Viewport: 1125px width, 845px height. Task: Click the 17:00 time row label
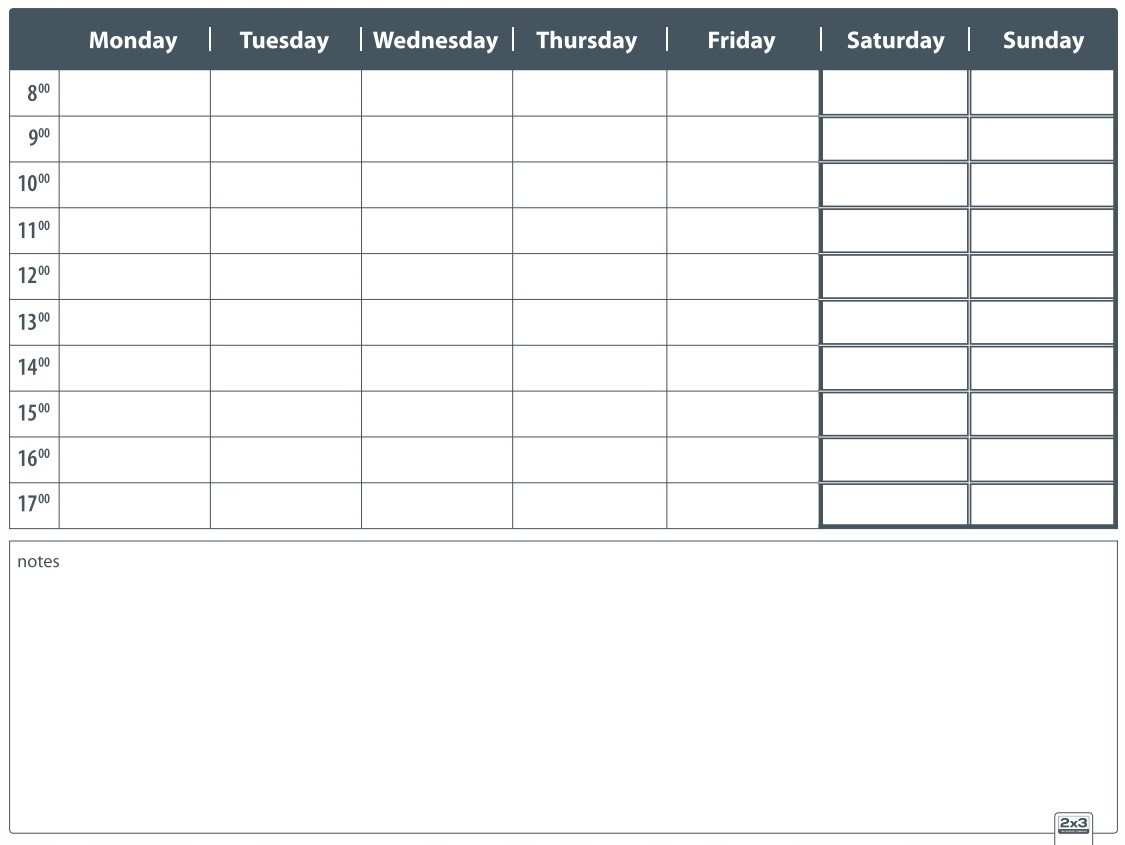[x=34, y=504]
